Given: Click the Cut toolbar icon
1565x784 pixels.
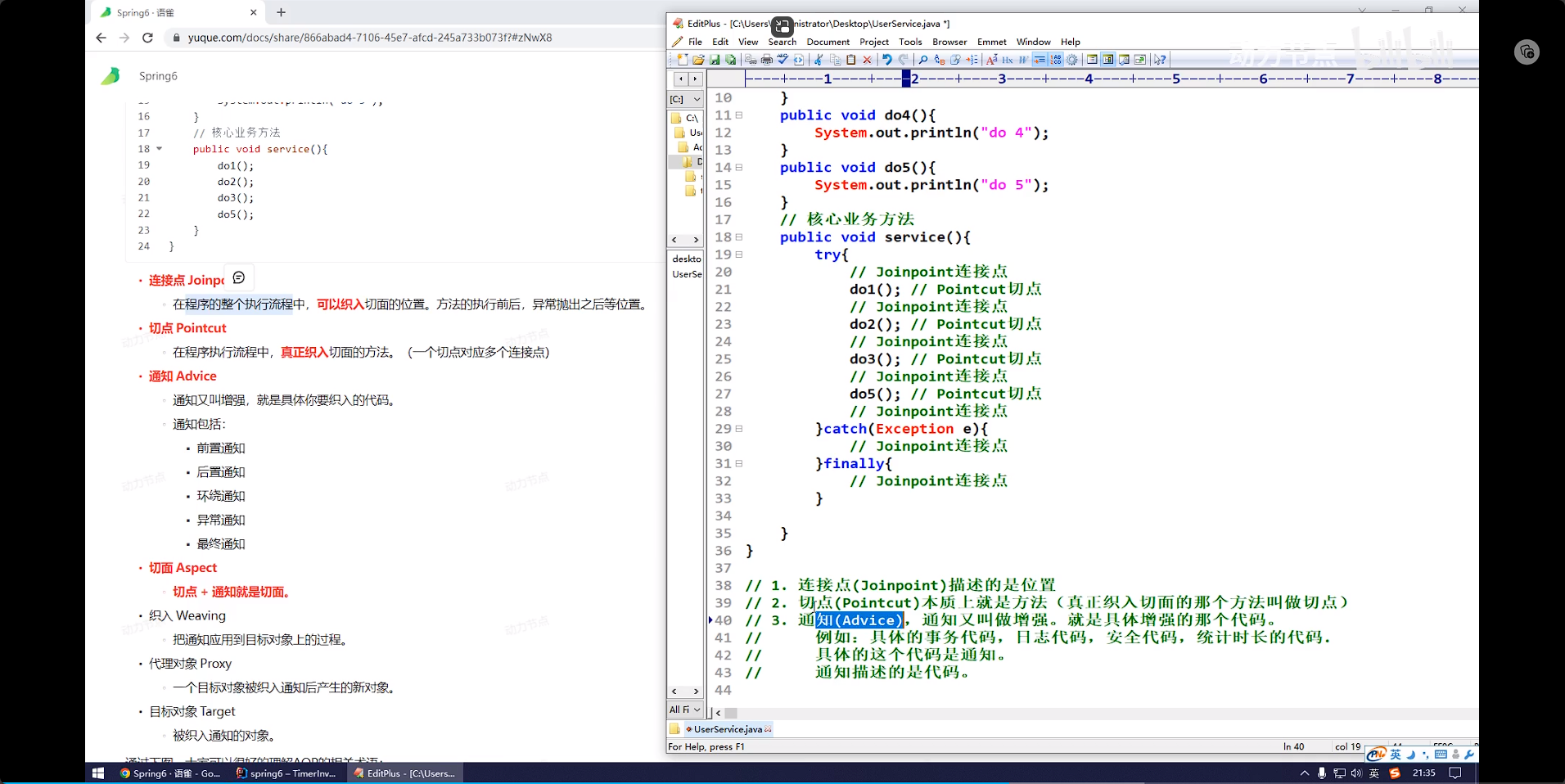Looking at the screenshot, I should [819, 59].
